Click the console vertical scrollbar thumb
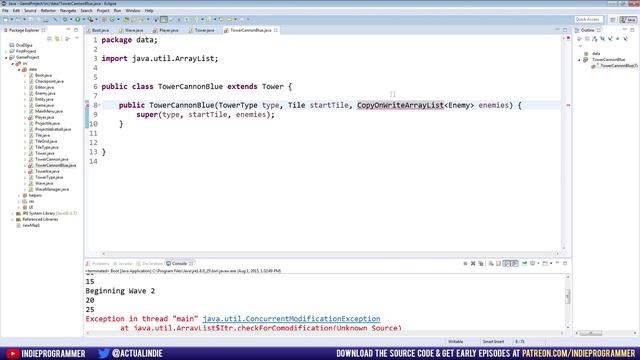 pyautogui.click(x=568, y=296)
